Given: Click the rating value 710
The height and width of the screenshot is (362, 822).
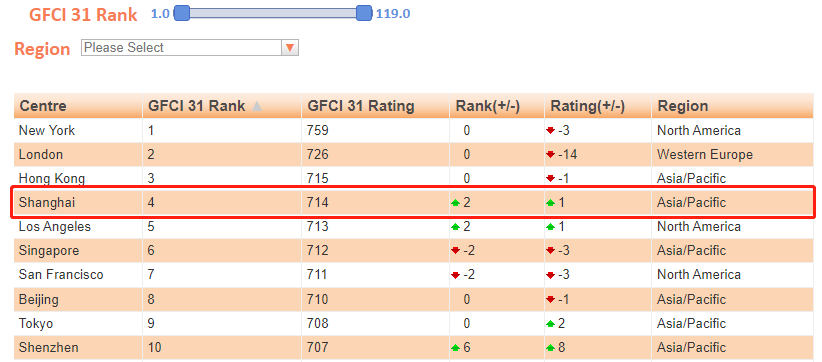Looking at the screenshot, I should (318, 299).
